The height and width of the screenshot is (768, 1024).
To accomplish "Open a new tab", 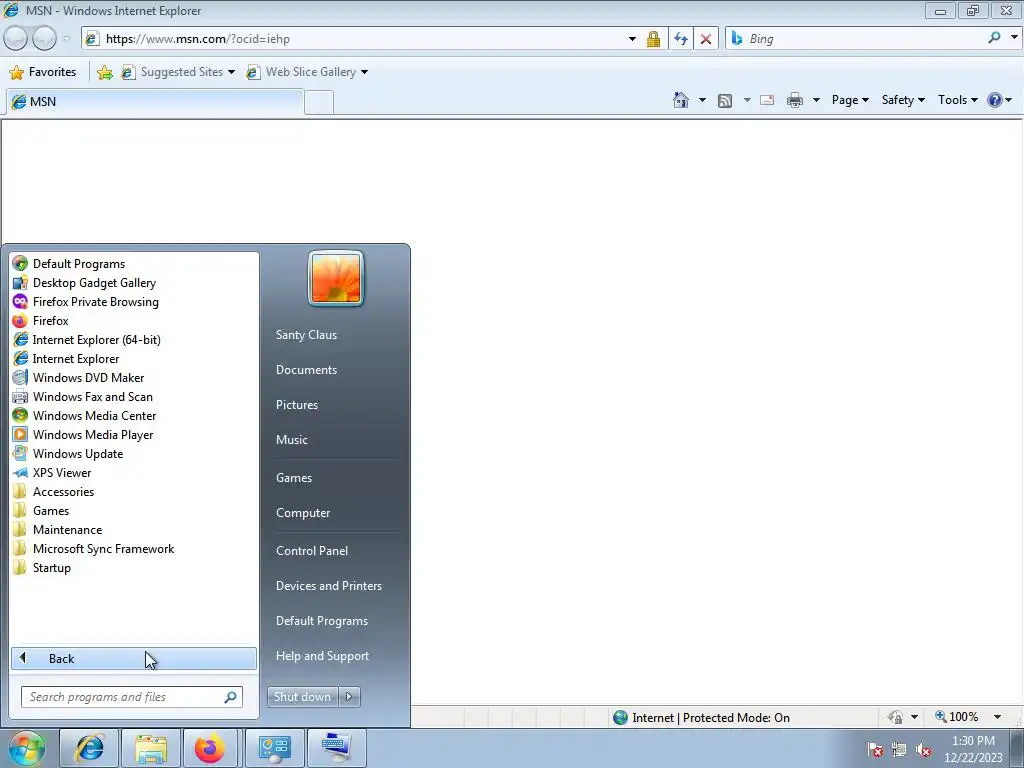I will (319, 103).
